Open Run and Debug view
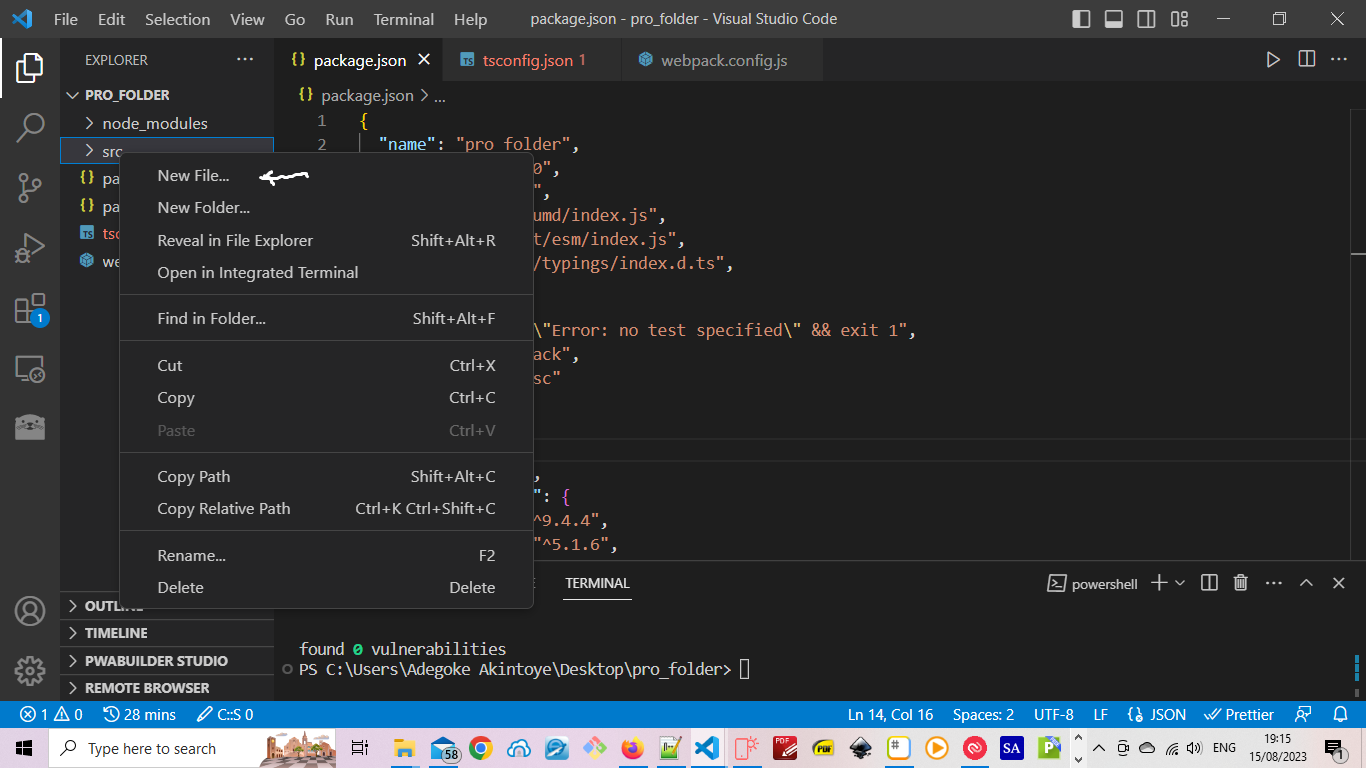 [30, 248]
